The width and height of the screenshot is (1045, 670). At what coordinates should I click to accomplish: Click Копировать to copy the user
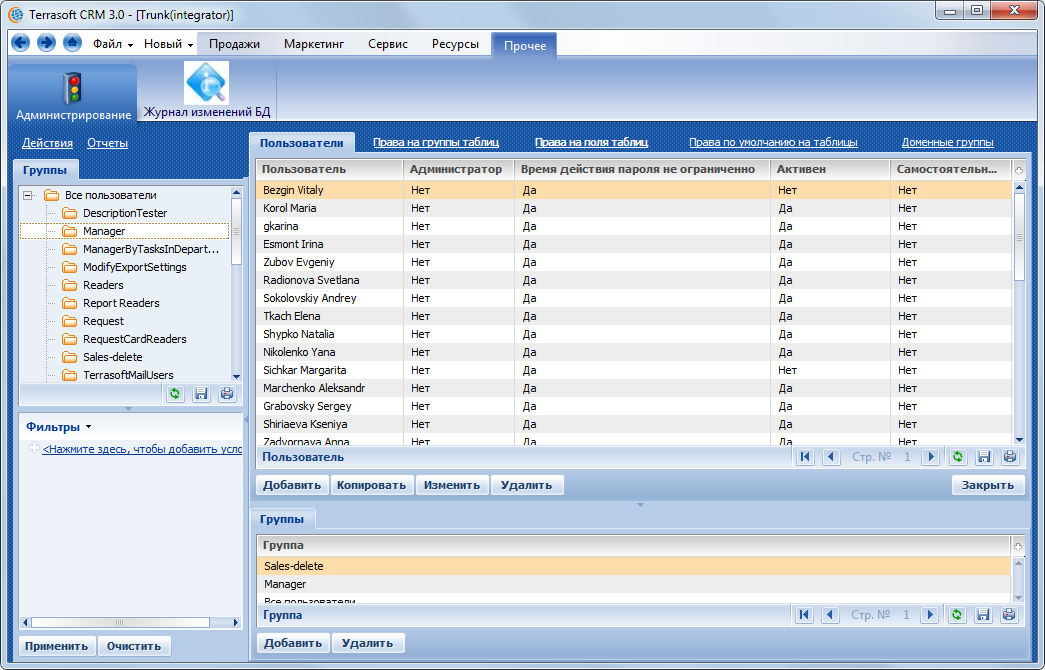coord(371,485)
